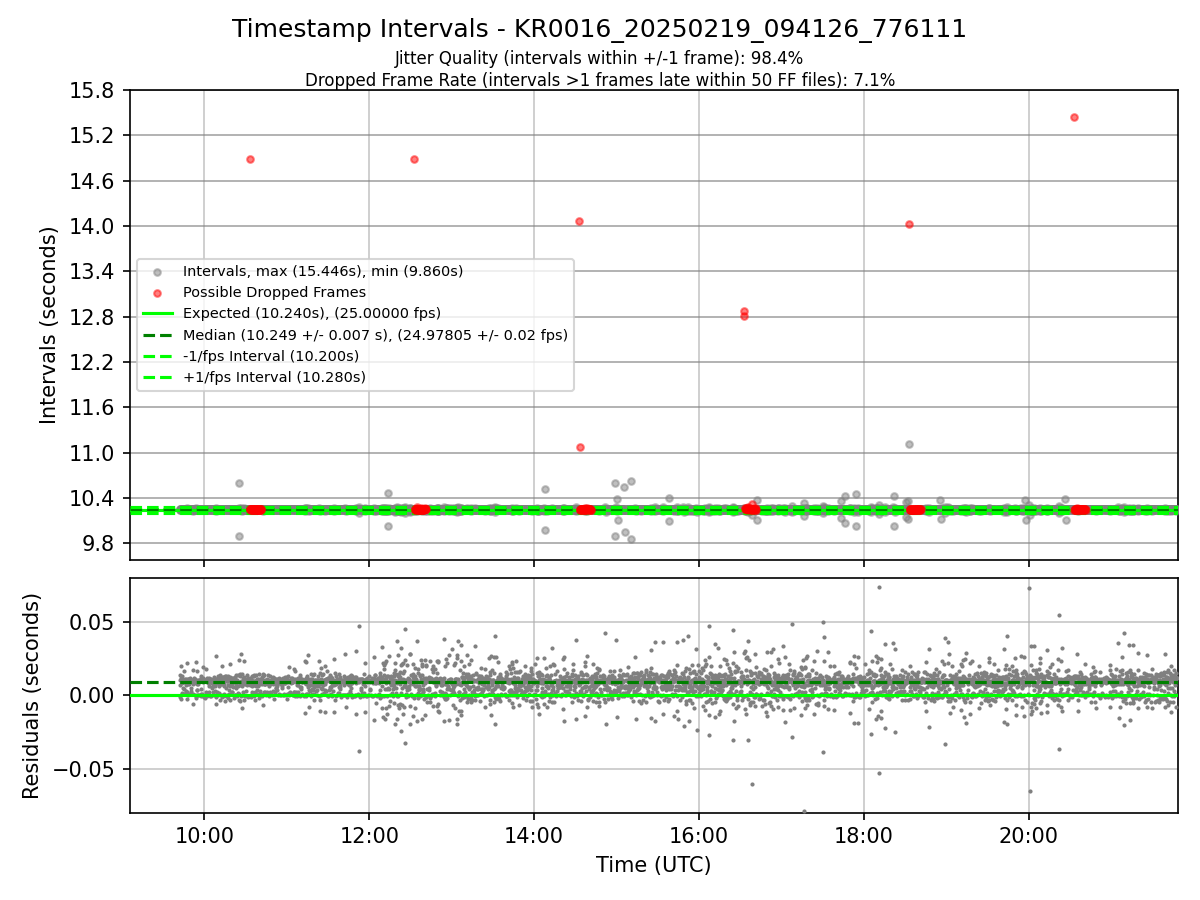Click the x-axis tick label '12:00'
1200x900 pixels.
coord(369,835)
